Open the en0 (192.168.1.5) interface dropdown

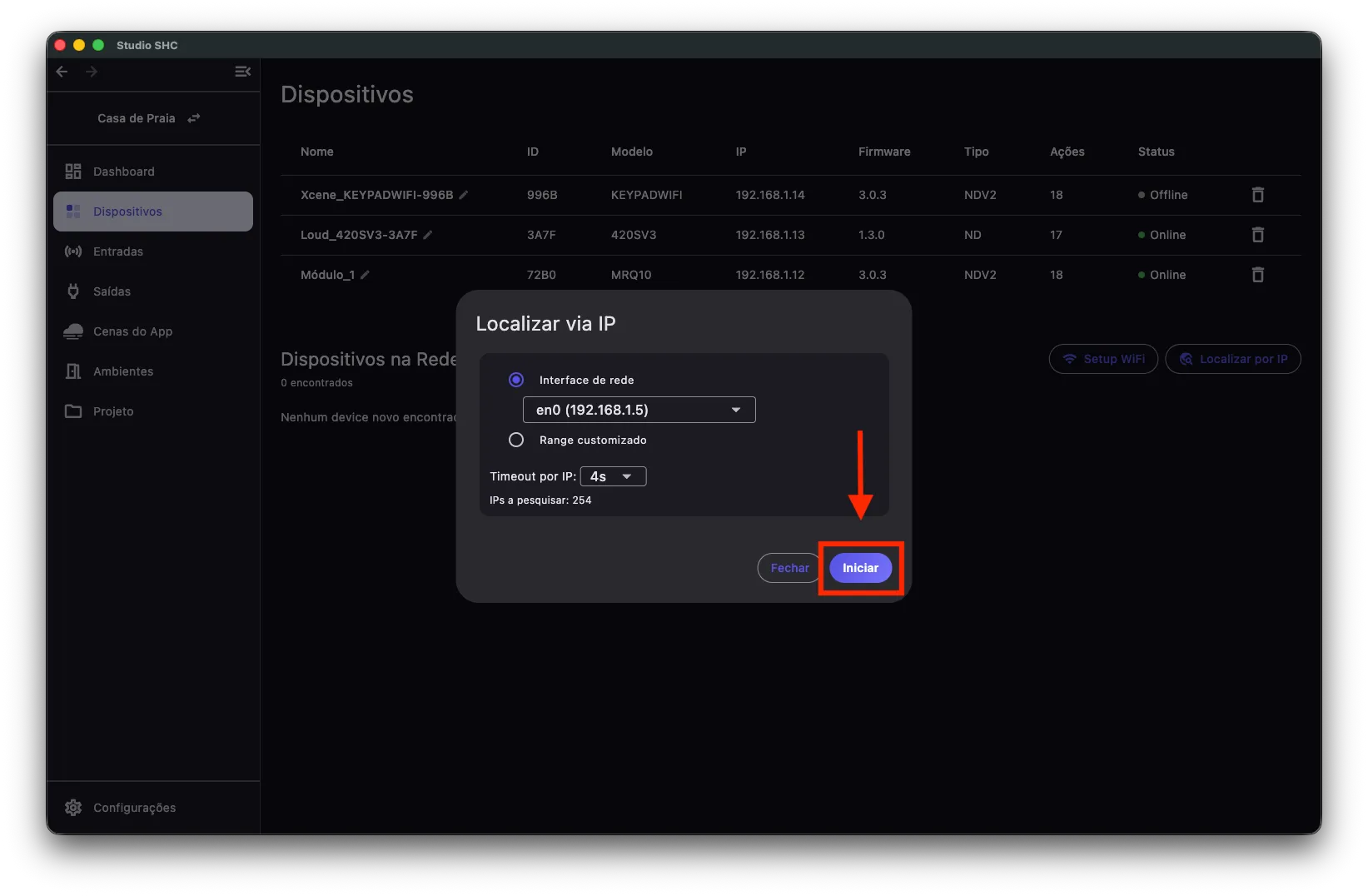coord(639,410)
